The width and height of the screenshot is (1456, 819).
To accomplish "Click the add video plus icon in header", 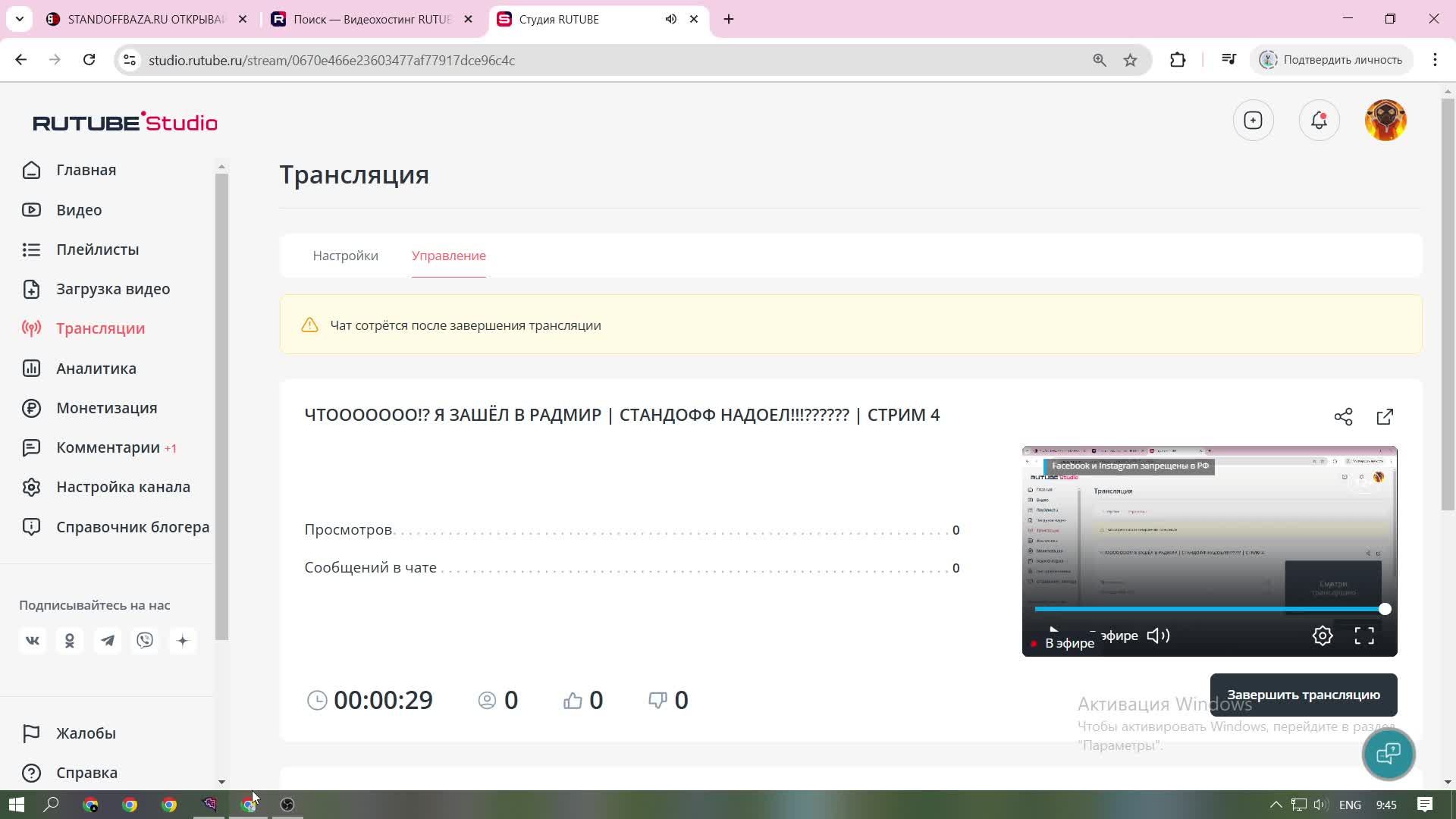I will (x=1254, y=121).
